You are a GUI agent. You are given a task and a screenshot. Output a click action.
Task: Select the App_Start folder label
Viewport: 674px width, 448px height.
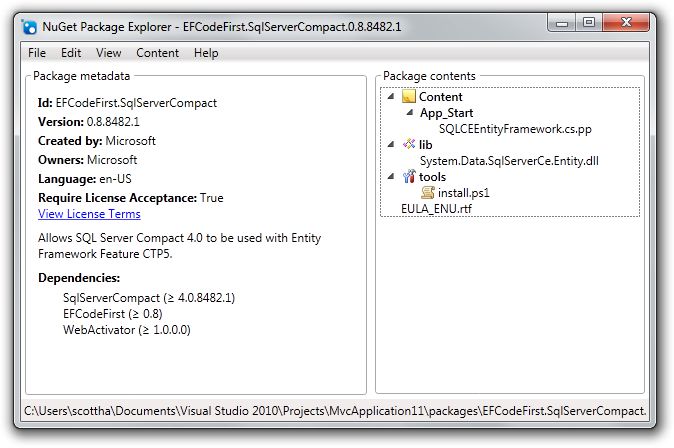pyautogui.click(x=446, y=113)
